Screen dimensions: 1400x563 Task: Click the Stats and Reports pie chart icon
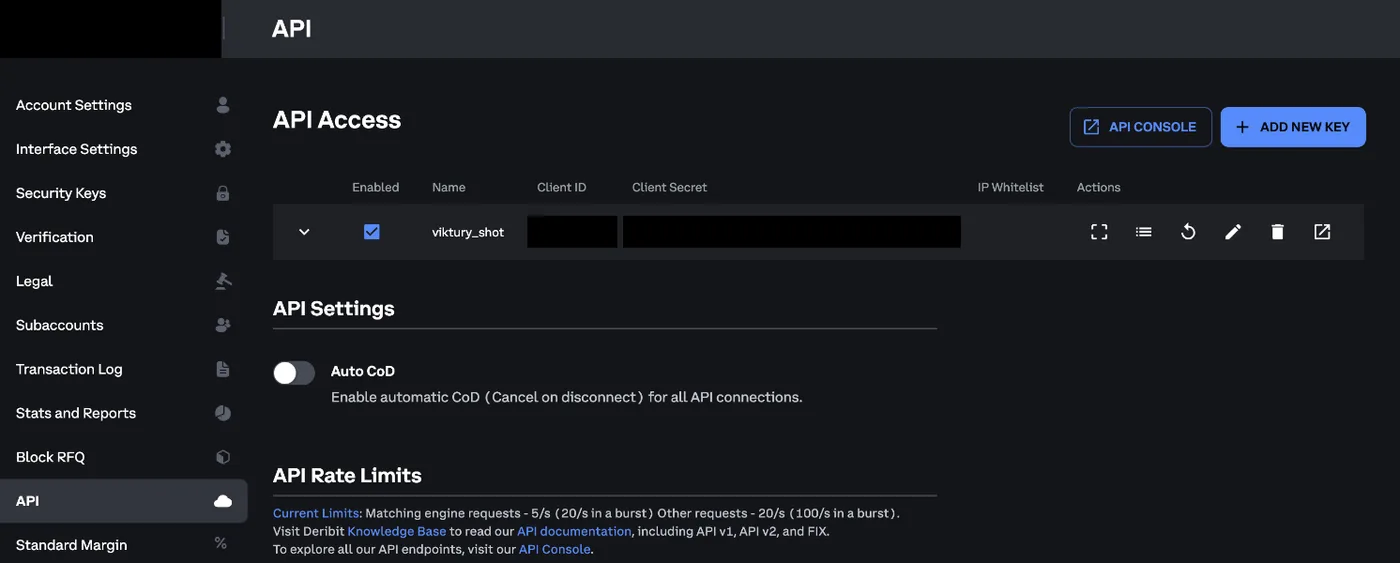point(223,413)
